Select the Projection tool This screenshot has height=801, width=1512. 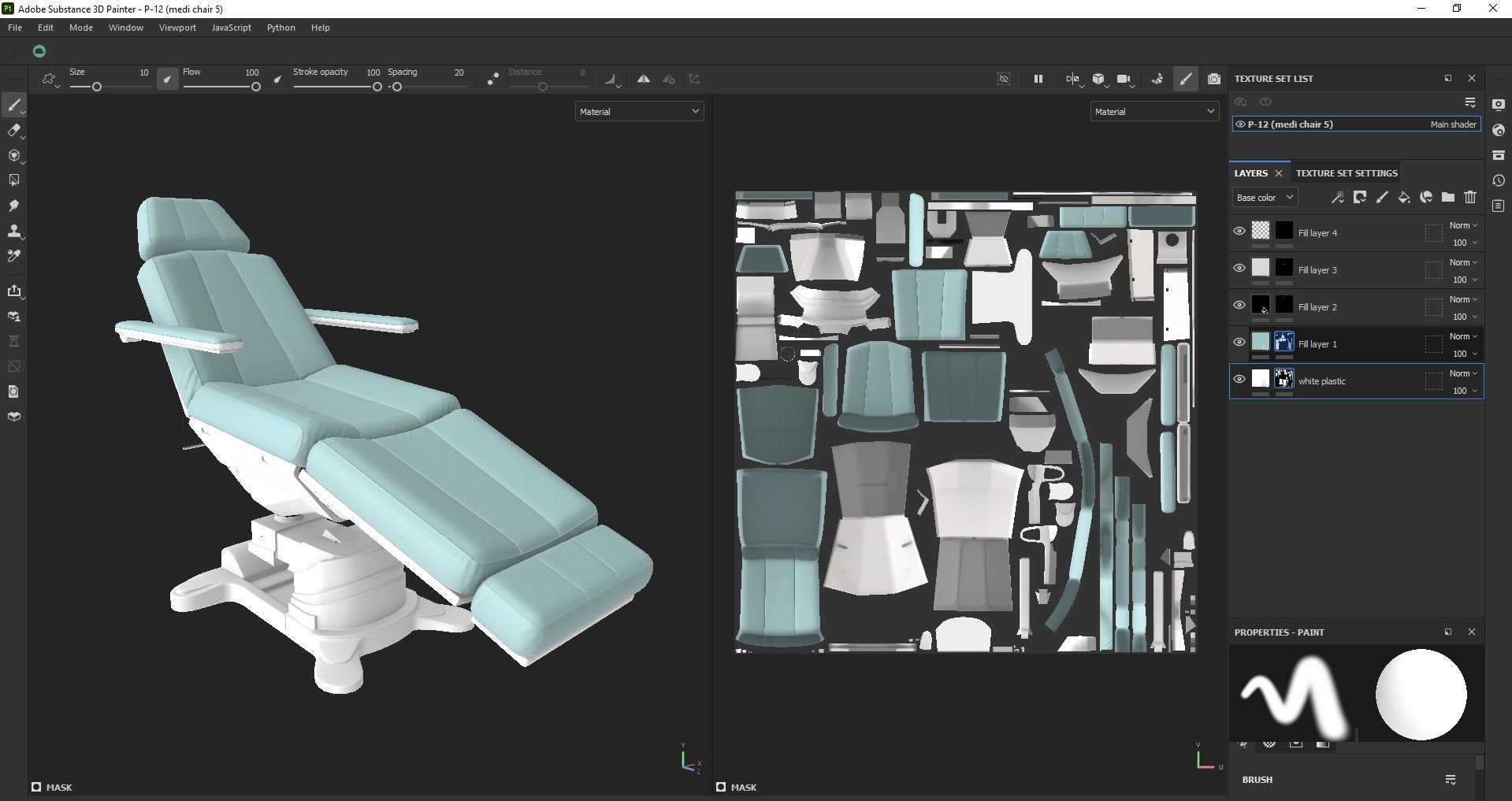14,156
